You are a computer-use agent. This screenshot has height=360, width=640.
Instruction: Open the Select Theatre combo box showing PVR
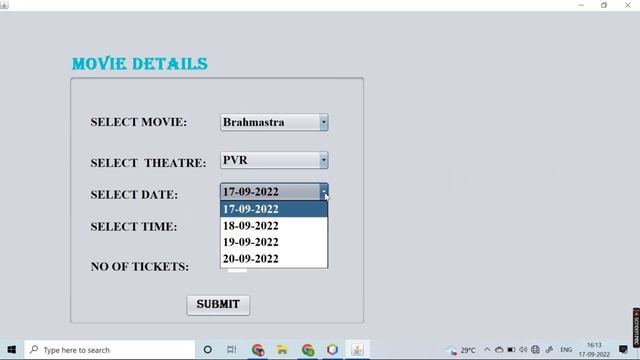274,160
